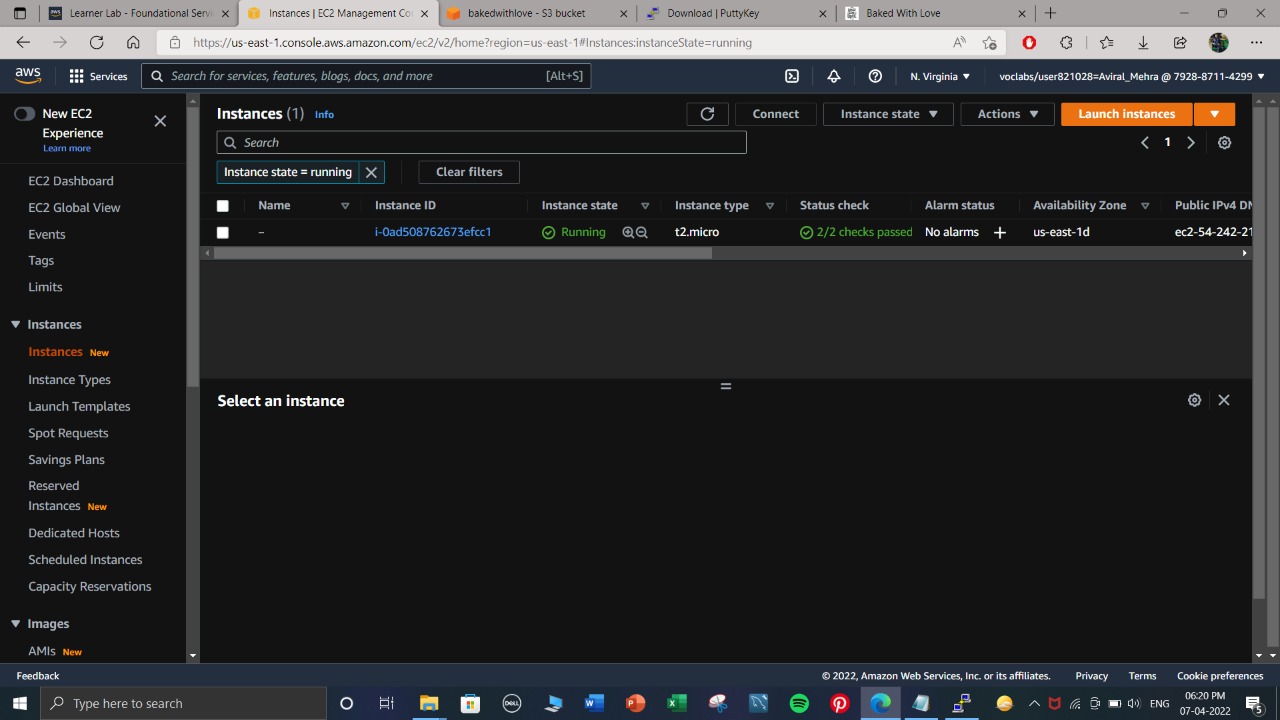Viewport: 1280px width, 720px height.
Task: Click the AWS logo home icon
Action: click(x=28, y=76)
